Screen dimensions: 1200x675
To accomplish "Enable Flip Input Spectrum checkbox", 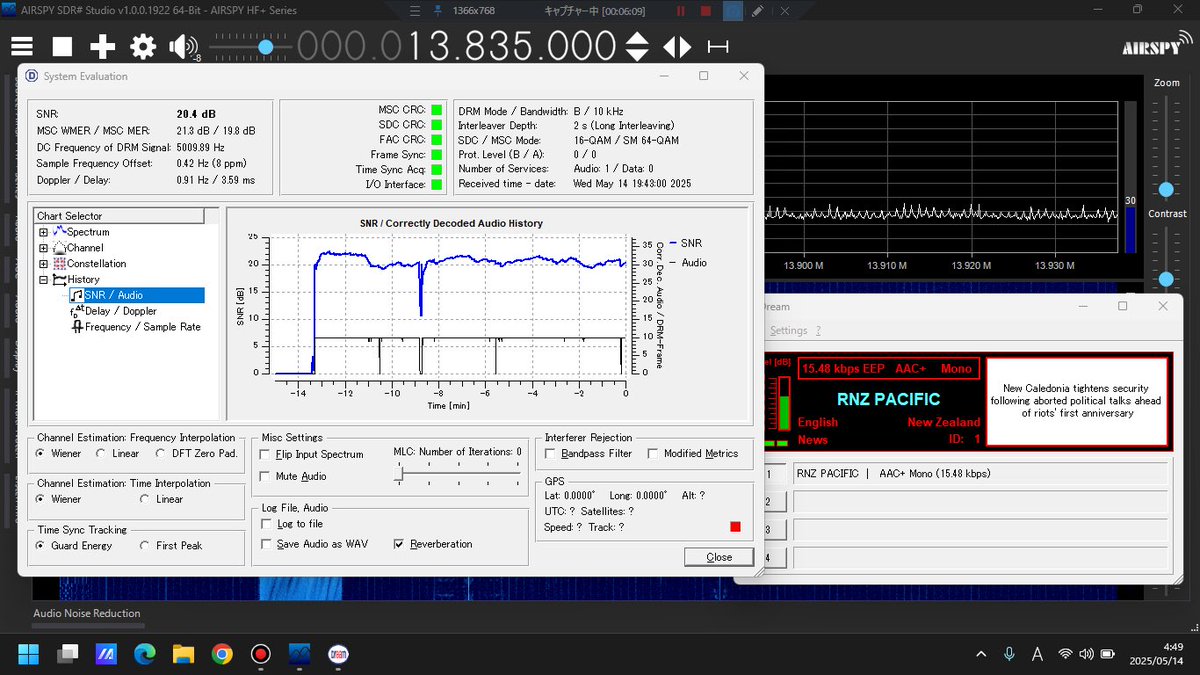I will (265, 454).
